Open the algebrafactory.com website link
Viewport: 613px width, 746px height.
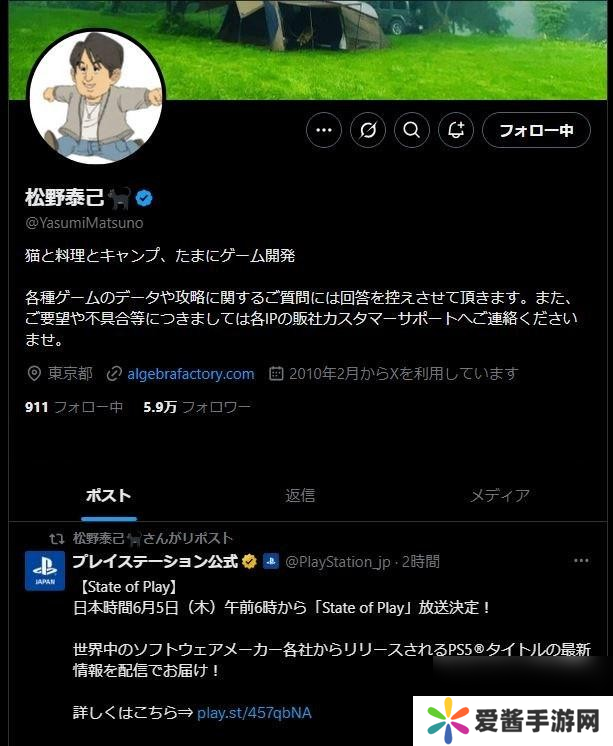pyautogui.click(x=190, y=374)
